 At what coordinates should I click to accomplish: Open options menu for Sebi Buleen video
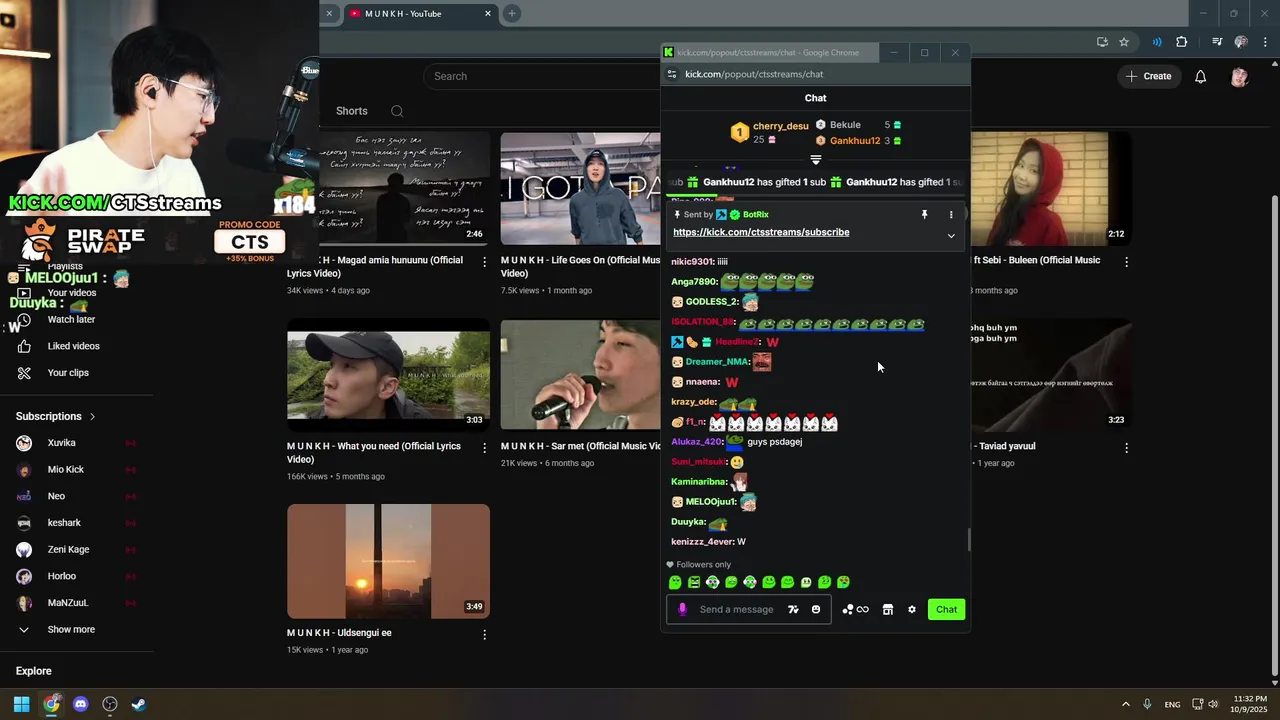(1127, 262)
